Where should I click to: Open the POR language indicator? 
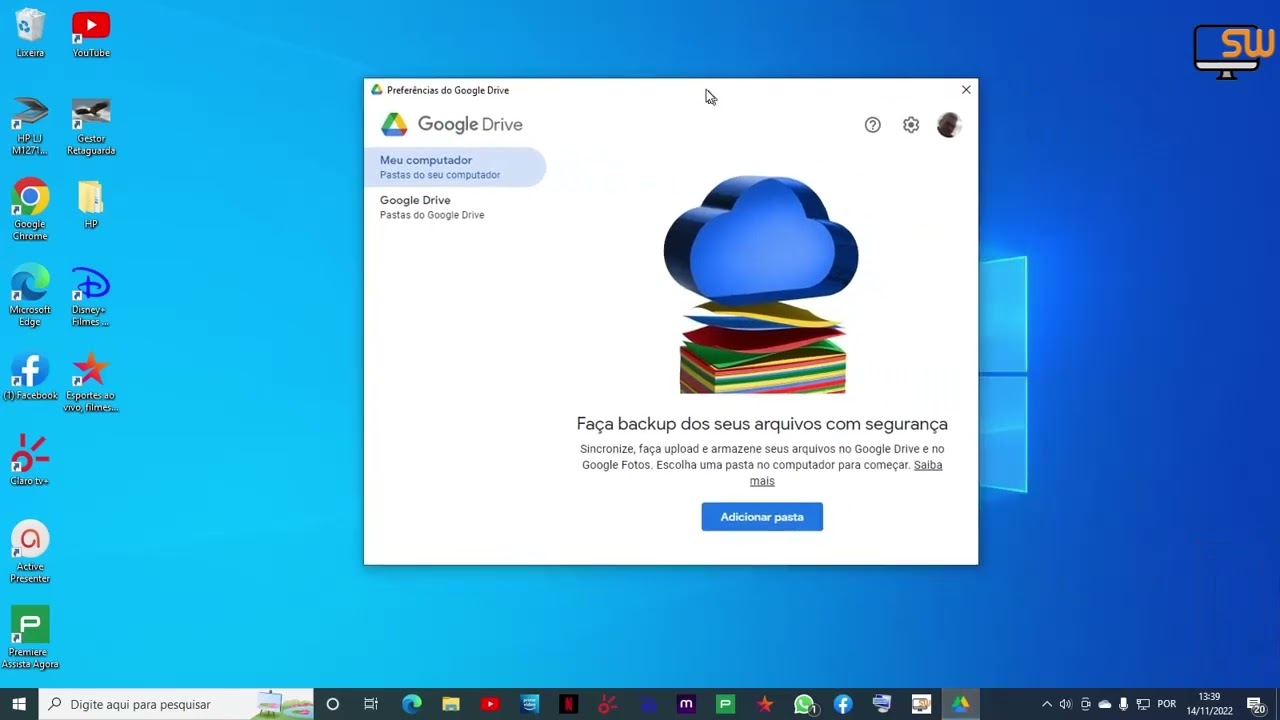tap(1166, 704)
